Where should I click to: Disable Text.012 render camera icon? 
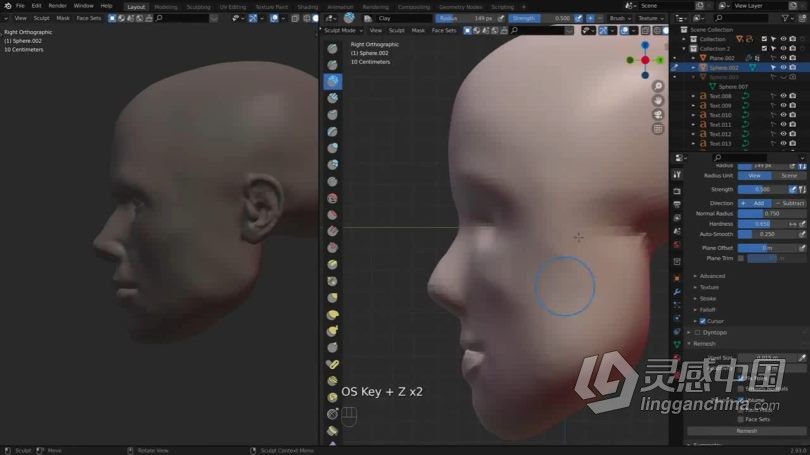(x=792, y=134)
